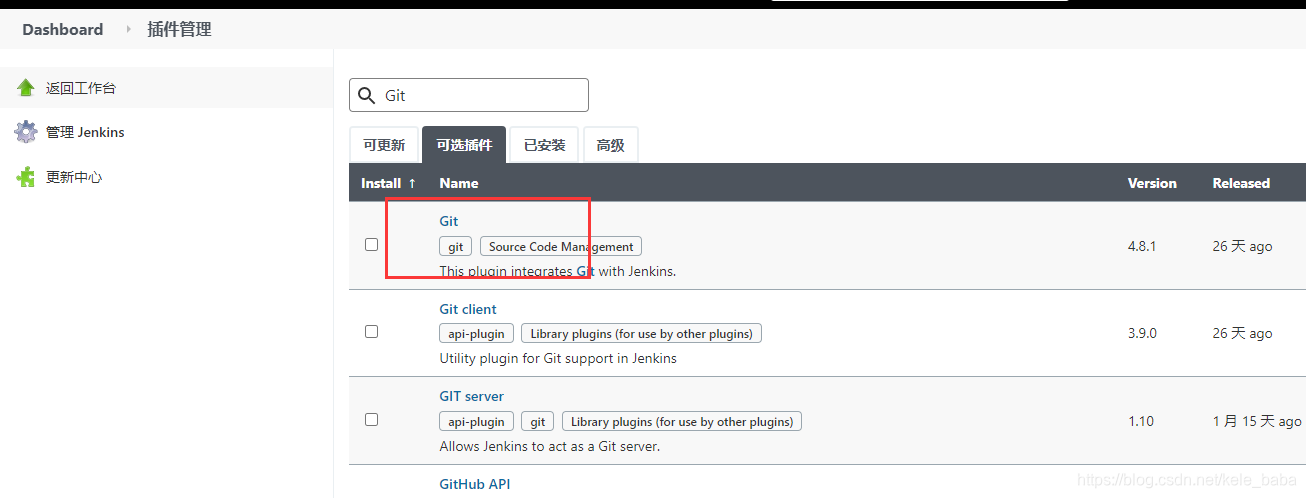This screenshot has width=1306, height=498.
Task: Click the magnifier icon in search box
Action: pos(367,95)
